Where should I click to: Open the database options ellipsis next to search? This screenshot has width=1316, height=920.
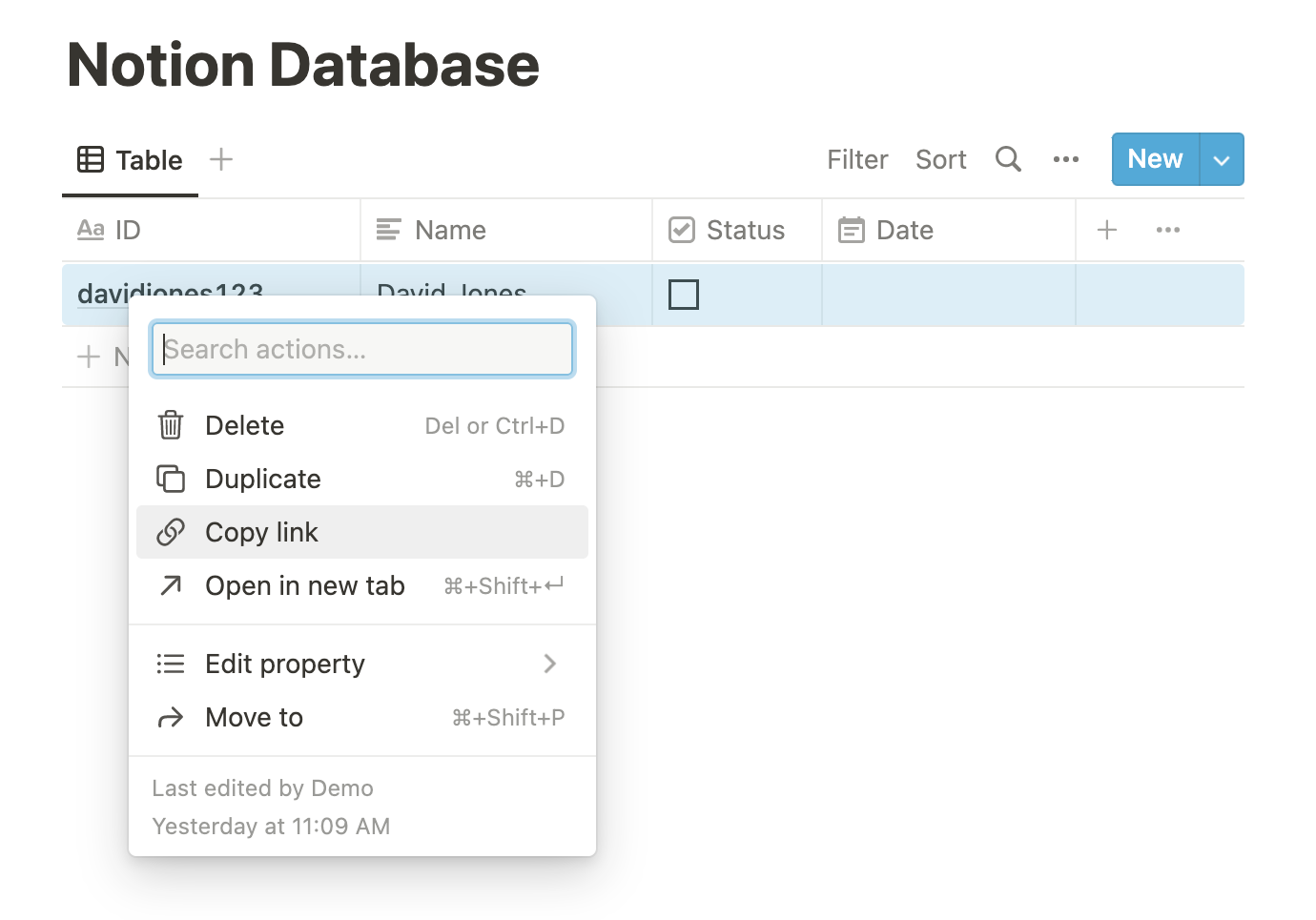pos(1066,159)
